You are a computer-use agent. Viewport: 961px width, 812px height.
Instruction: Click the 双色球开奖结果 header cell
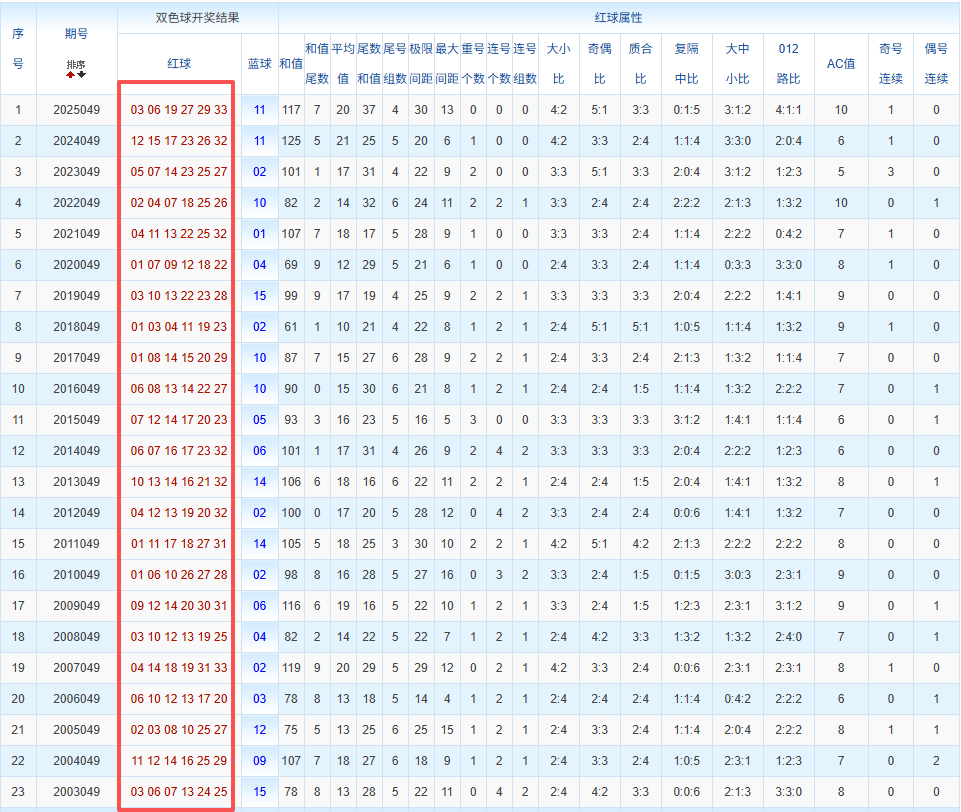click(x=197, y=18)
